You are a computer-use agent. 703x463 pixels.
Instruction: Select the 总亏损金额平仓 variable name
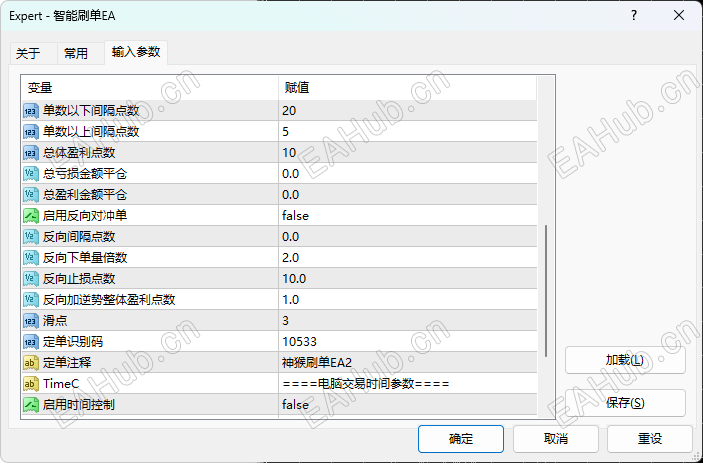pos(85,174)
